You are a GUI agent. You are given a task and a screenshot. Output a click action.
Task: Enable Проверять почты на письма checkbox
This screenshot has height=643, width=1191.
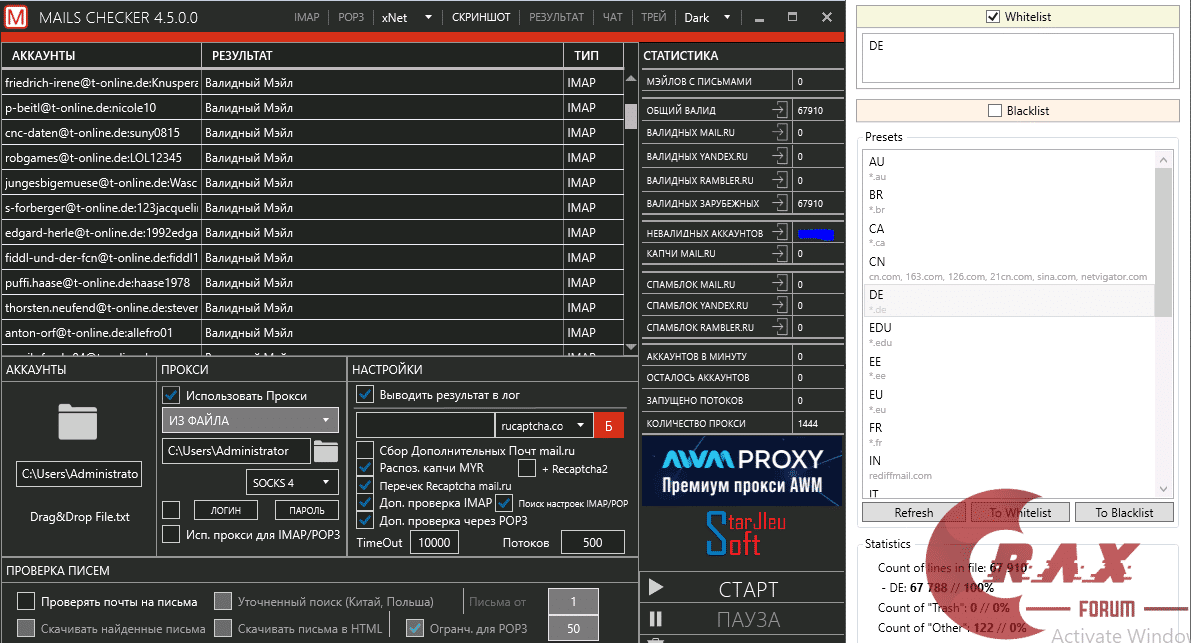pos(26,602)
